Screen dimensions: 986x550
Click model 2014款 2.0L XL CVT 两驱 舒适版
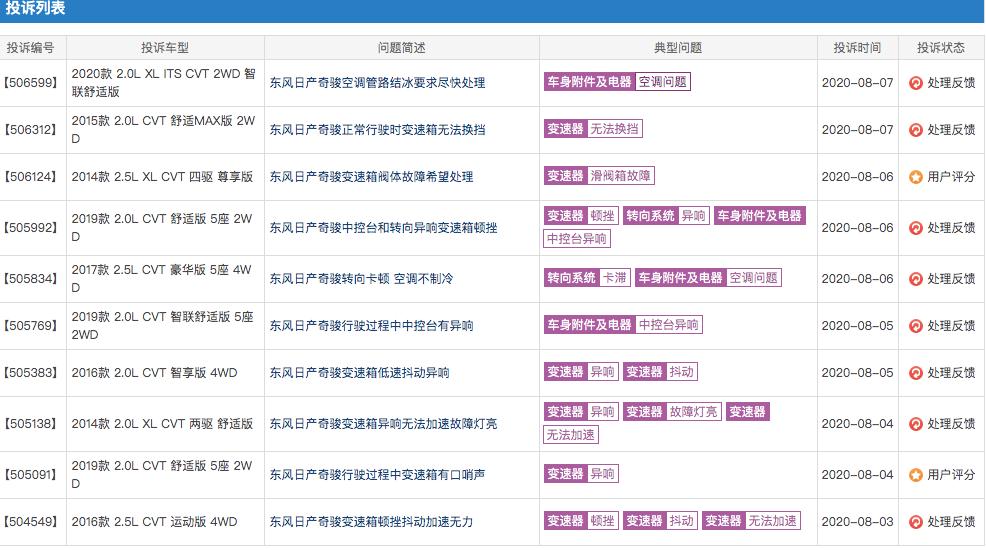(x=162, y=424)
